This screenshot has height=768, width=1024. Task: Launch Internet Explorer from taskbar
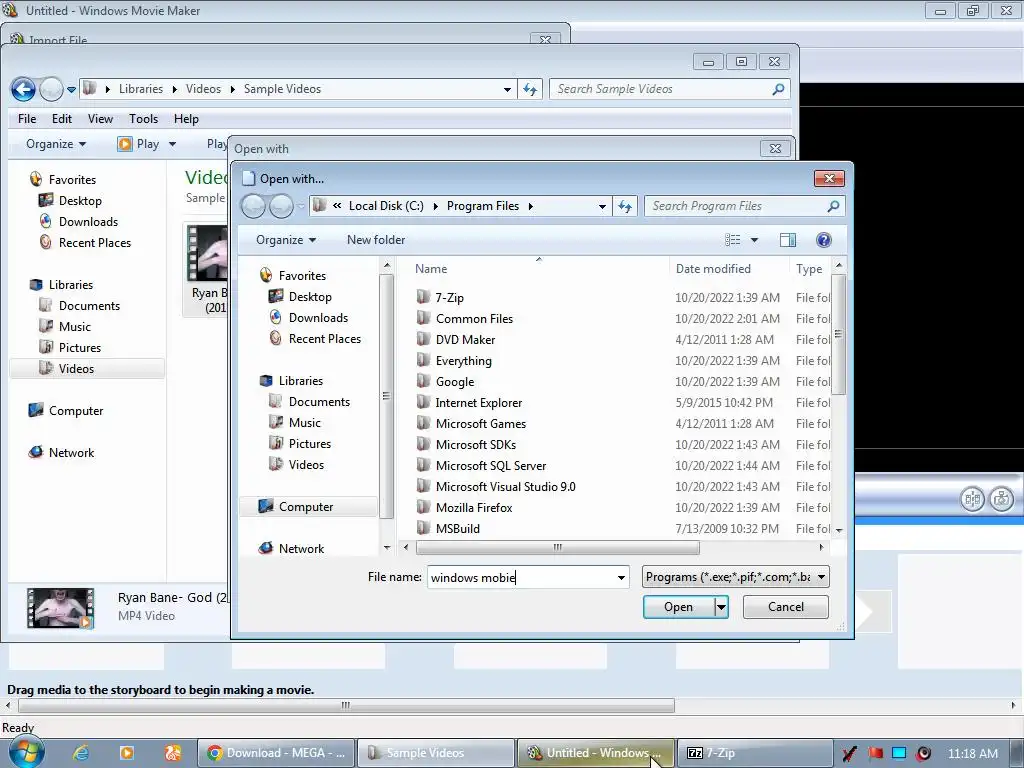81,753
